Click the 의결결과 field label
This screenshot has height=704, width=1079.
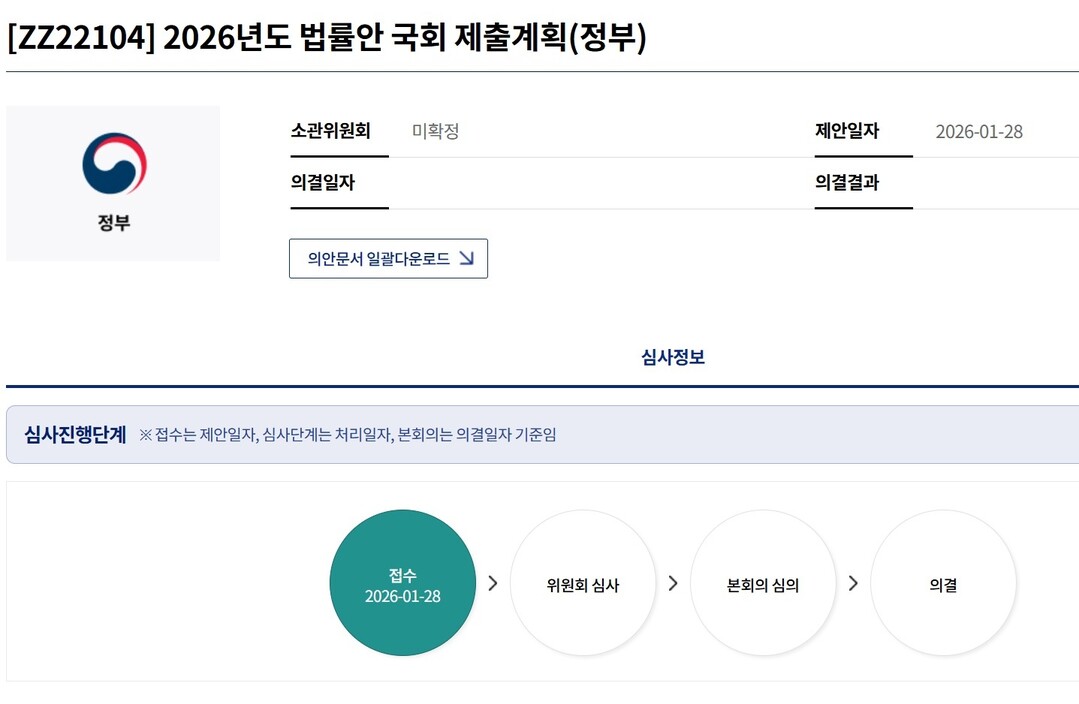coord(847,183)
